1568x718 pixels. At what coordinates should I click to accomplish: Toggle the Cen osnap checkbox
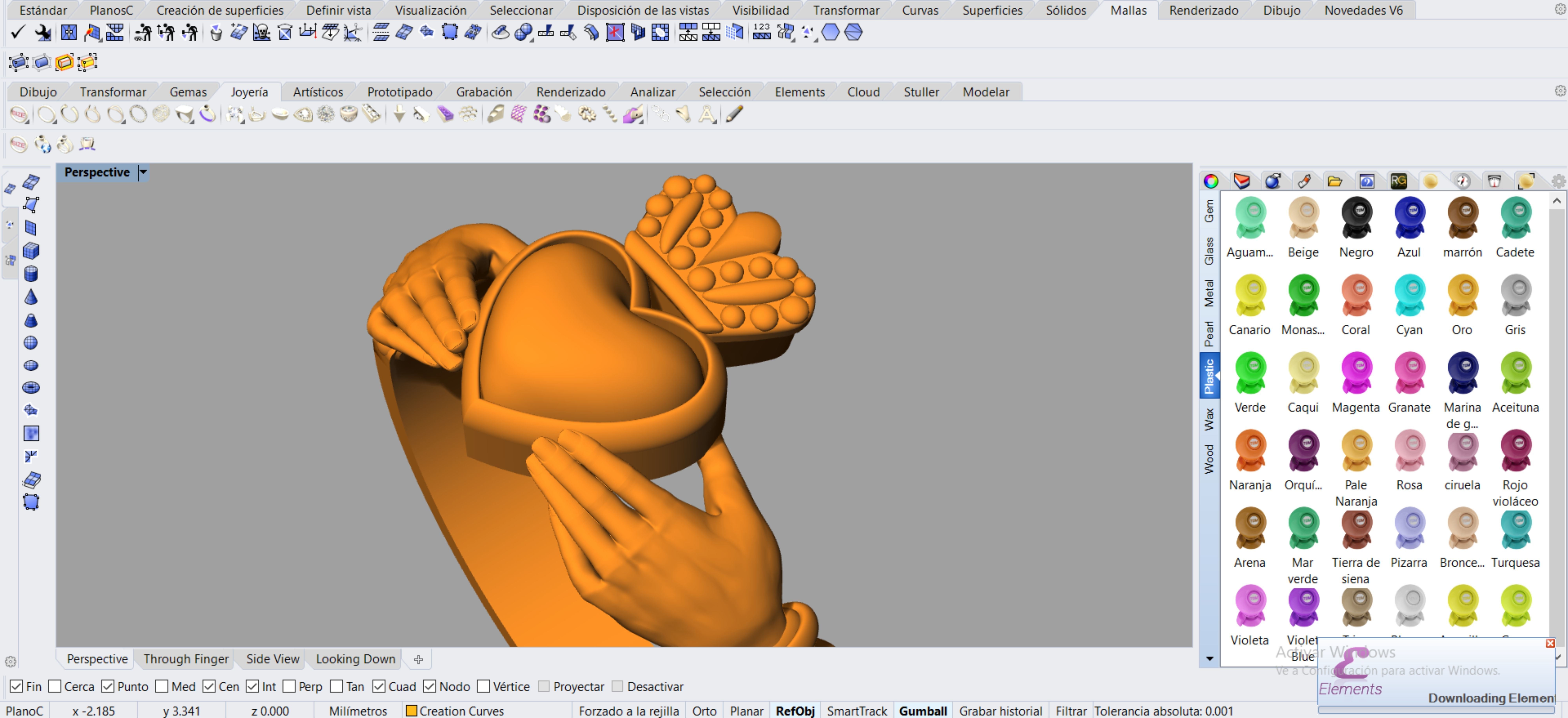(x=209, y=686)
